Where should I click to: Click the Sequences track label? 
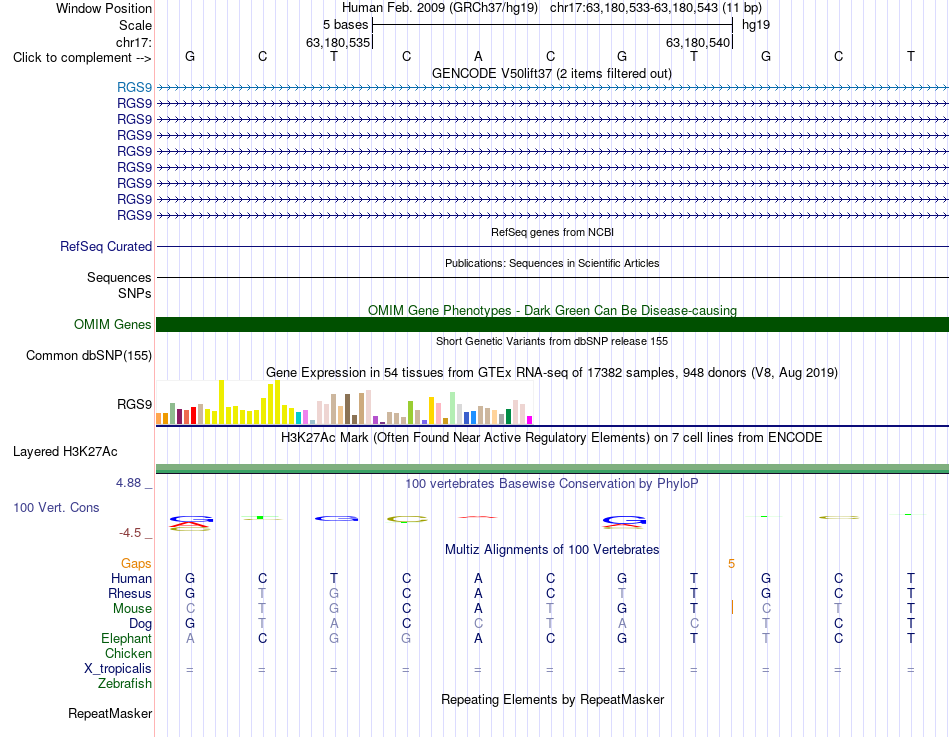(119, 277)
